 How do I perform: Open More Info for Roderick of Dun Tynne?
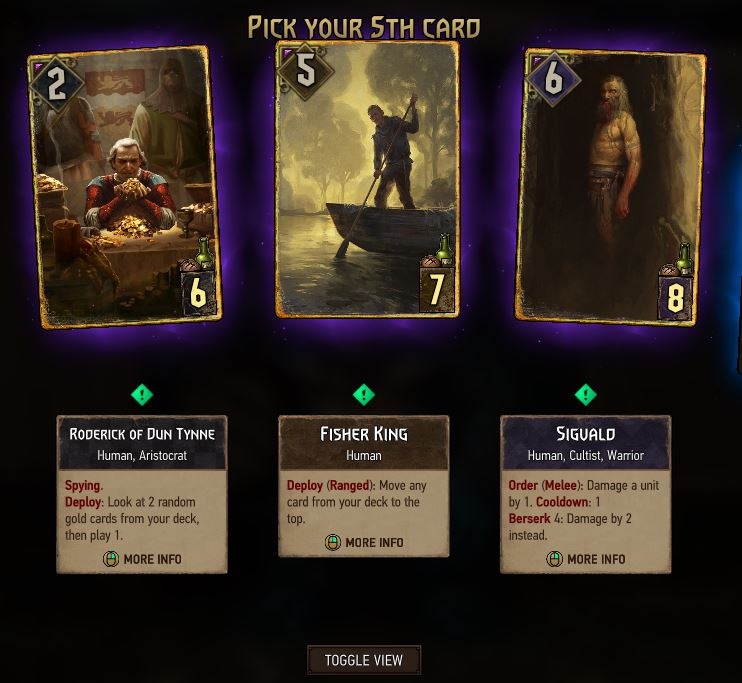click(x=142, y=559)
